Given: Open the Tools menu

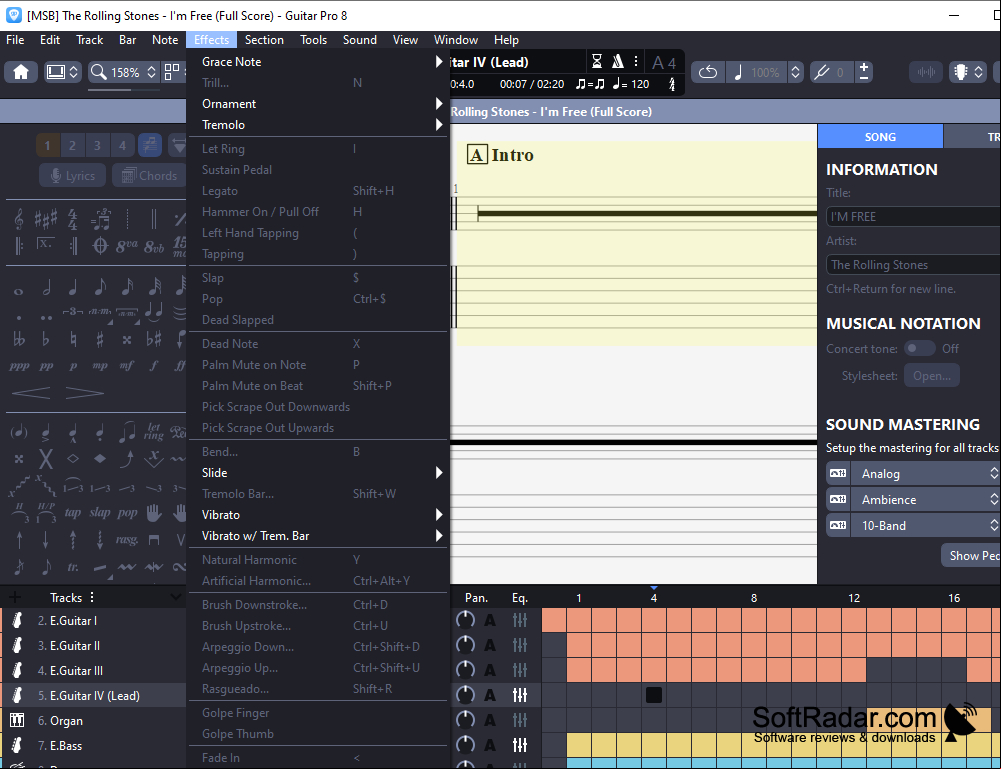Looking at the screenshot, I should tap(313, 40).
